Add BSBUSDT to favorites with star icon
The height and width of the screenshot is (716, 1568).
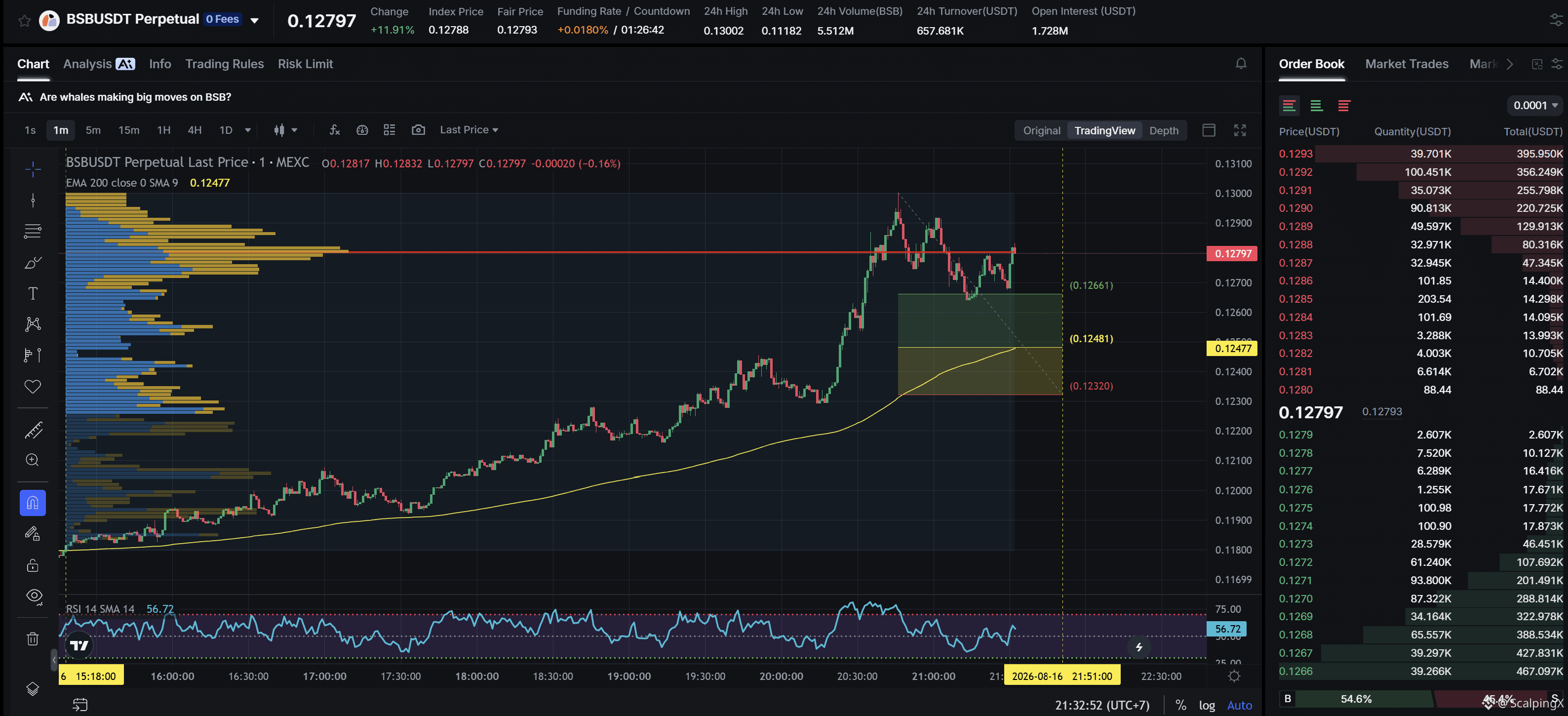[24, 21]
